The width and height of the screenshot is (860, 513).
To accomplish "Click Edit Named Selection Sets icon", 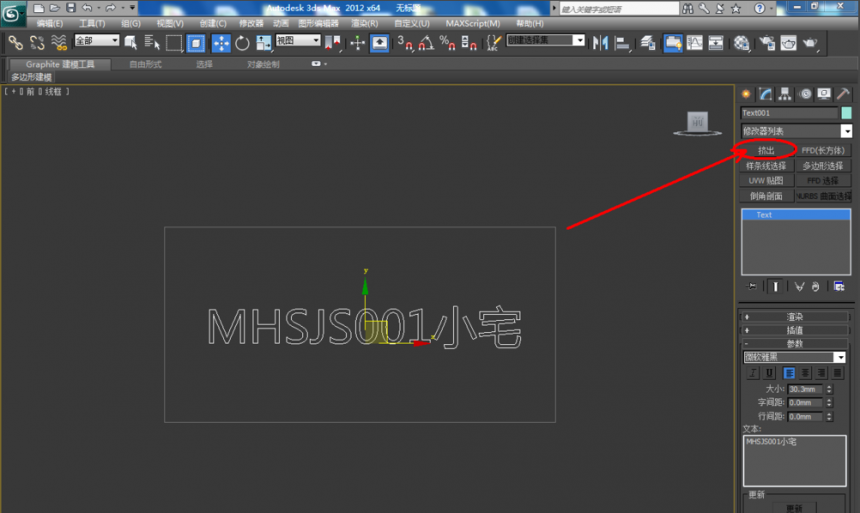I will (x=494, y=43).
